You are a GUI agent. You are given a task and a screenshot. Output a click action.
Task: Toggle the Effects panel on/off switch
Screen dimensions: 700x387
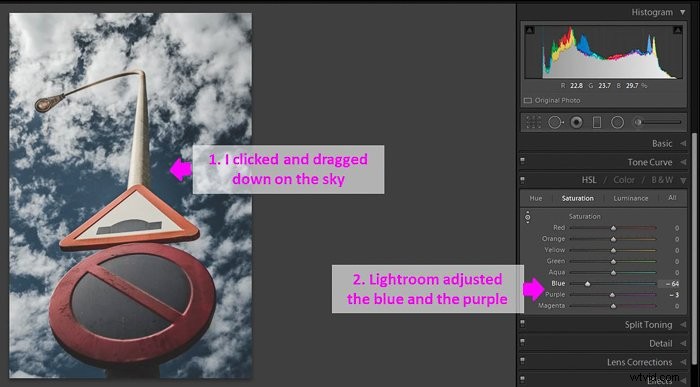[522, 379]
